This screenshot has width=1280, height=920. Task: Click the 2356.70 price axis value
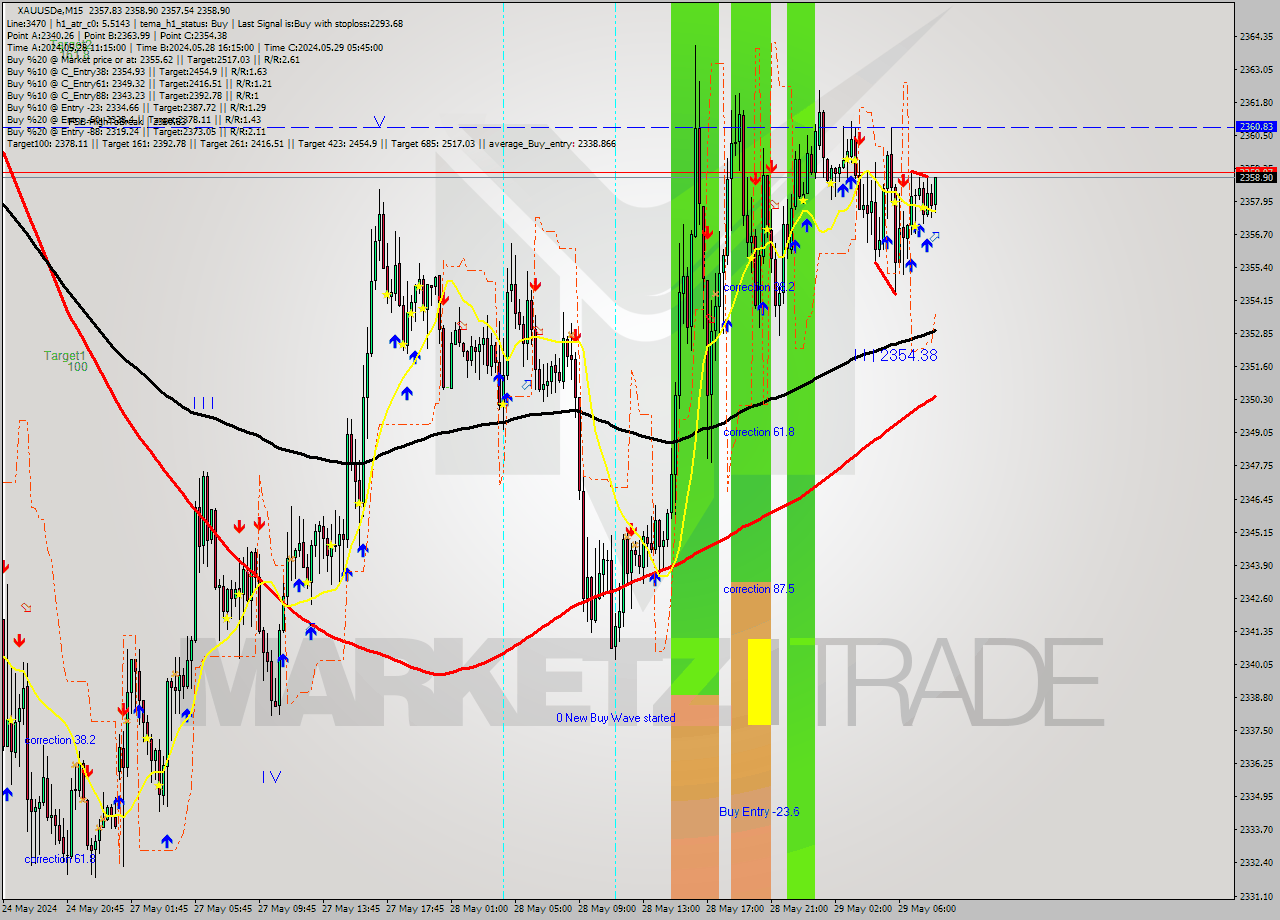pos(1256,234)
